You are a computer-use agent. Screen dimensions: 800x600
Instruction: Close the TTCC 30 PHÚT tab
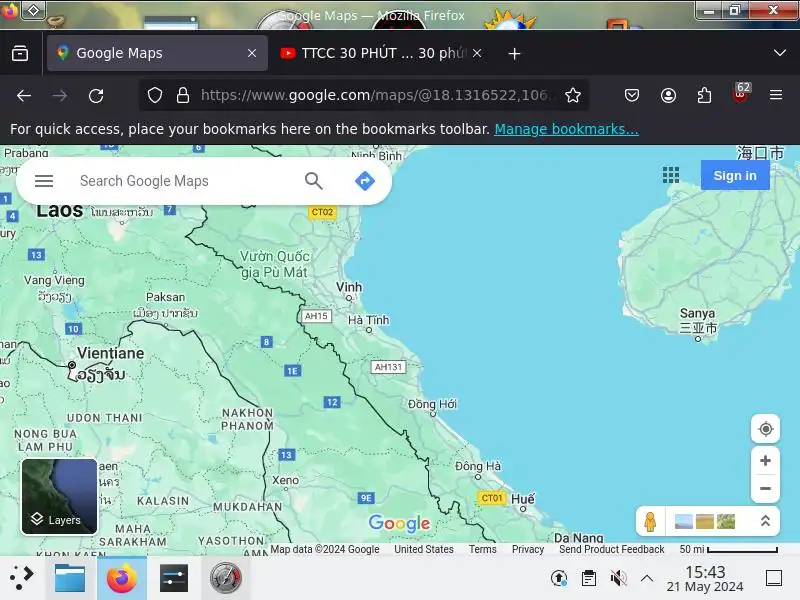(477, 53)
